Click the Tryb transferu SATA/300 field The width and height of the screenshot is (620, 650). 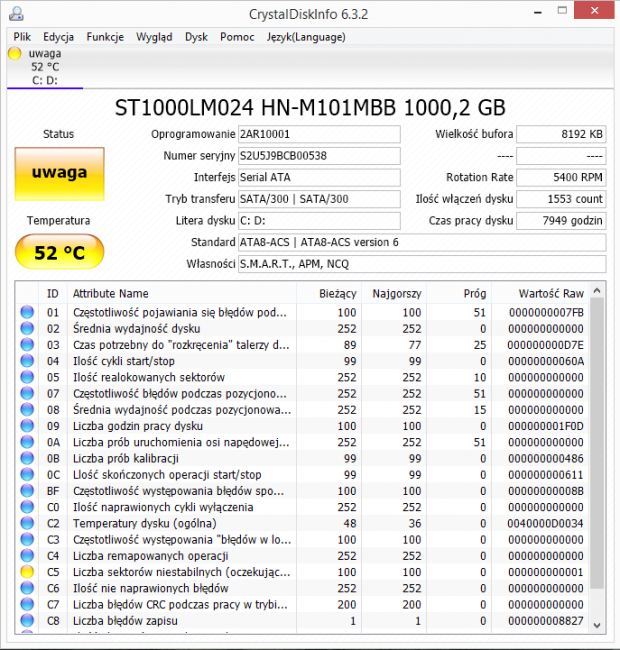click(319, 199)
